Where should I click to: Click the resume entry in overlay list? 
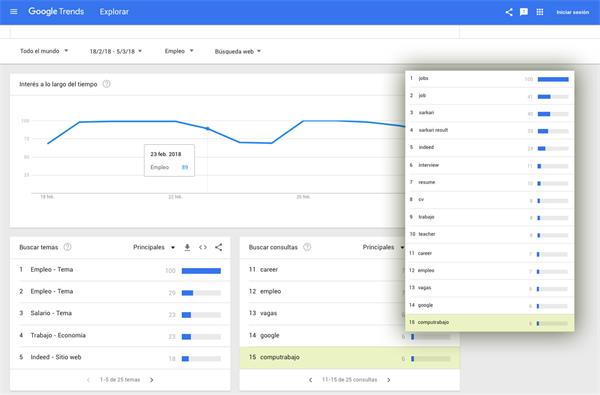pyautogui.click(x=489, y=183)
